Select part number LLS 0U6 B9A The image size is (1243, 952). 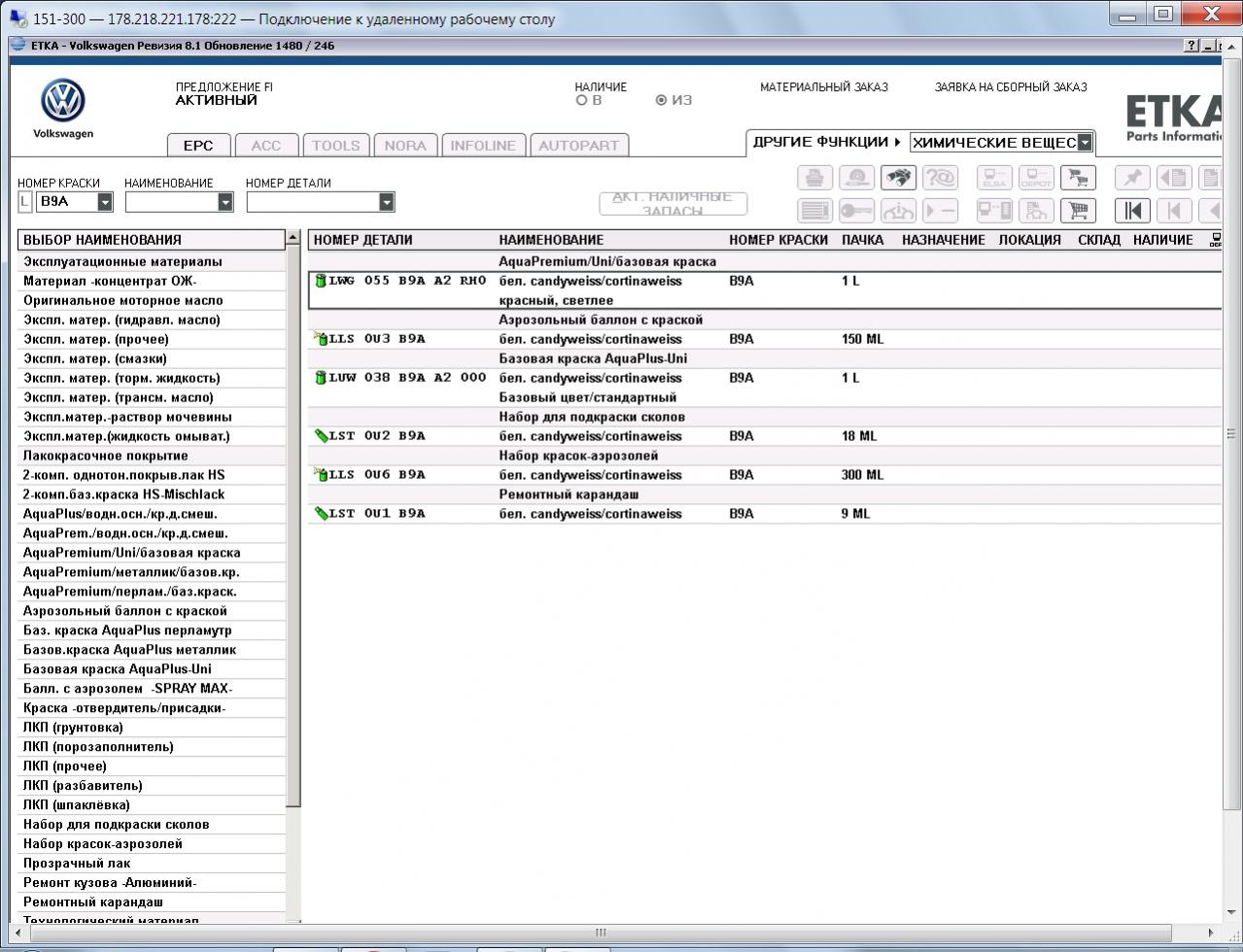pos(377,475)
